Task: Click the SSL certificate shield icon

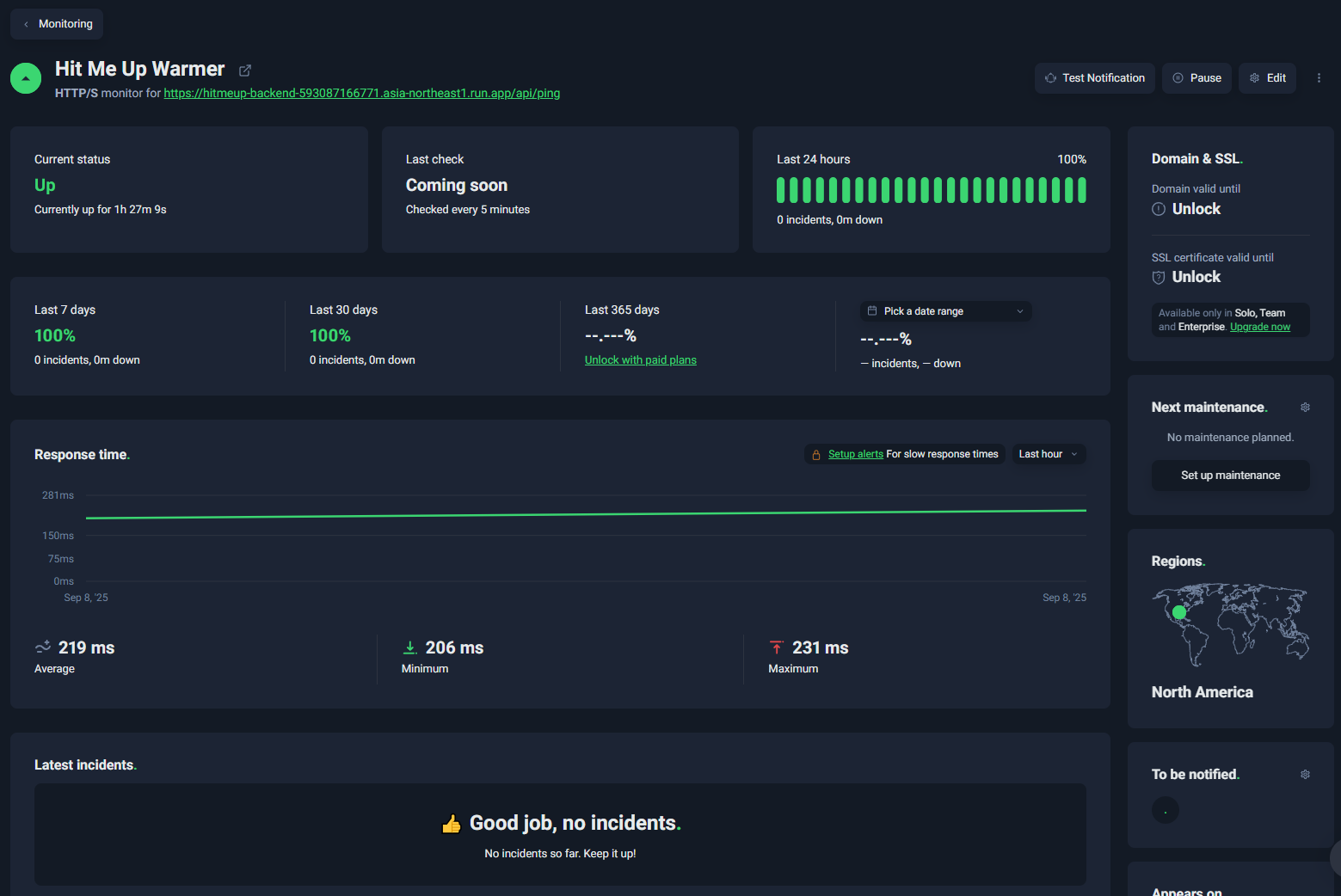Action: 1159,277
